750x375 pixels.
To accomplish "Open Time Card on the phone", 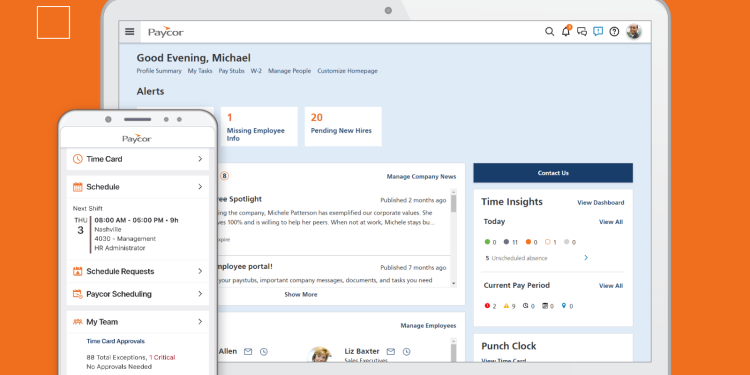I will coord(138,159).
